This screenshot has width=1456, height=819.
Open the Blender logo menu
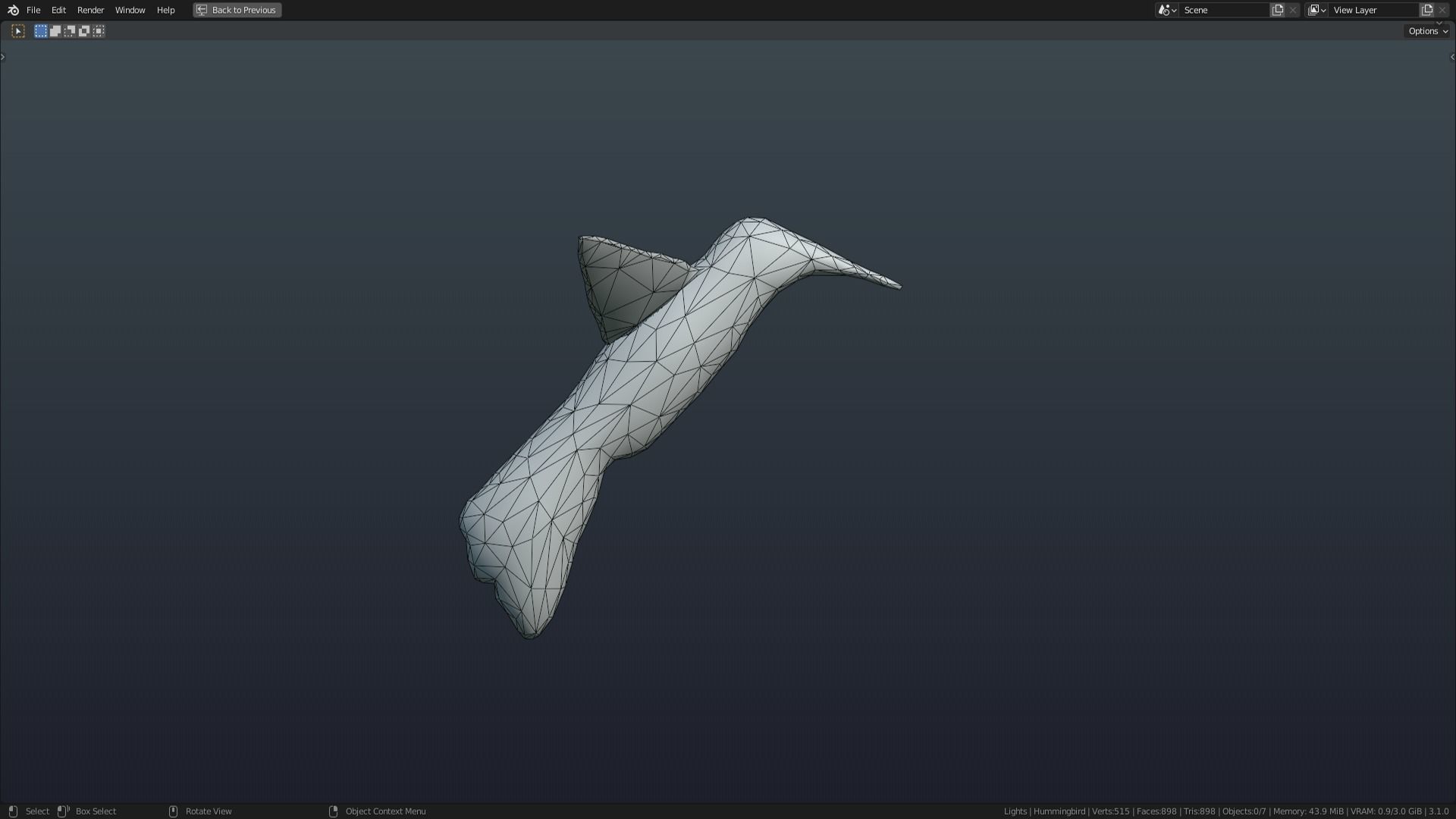click(x=13, y=10)
